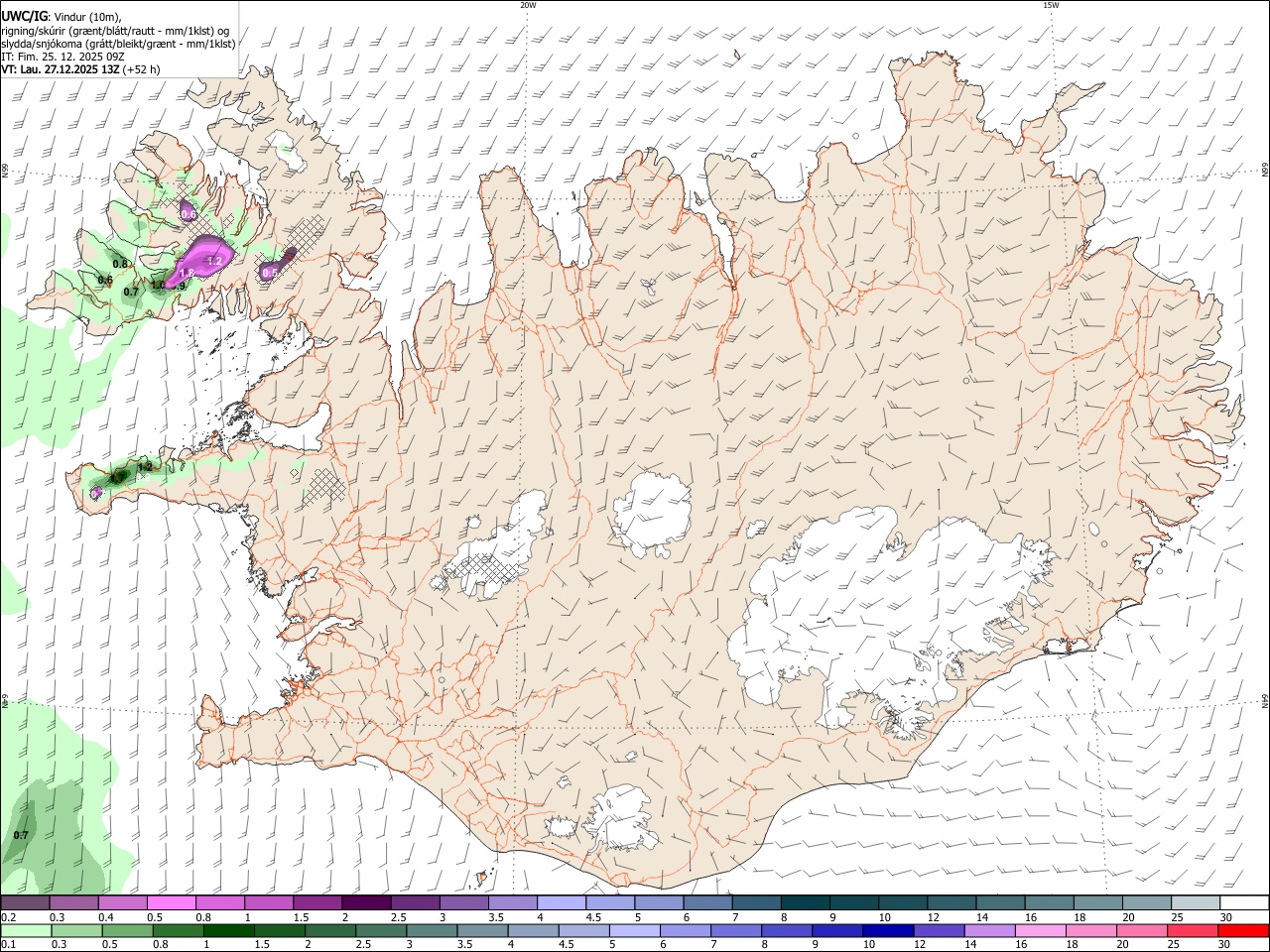The width and height of the screenshot is (1270, 952).
Task: Click the light gray 25–30 snow scale swatch
Action: tap(1197, 903)
